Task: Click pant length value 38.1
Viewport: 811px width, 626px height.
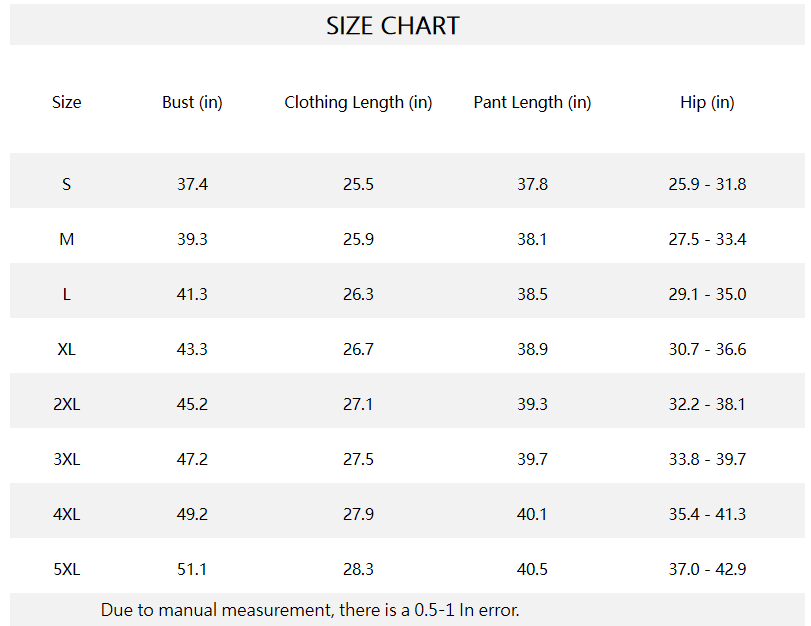Action: [532, 239]
